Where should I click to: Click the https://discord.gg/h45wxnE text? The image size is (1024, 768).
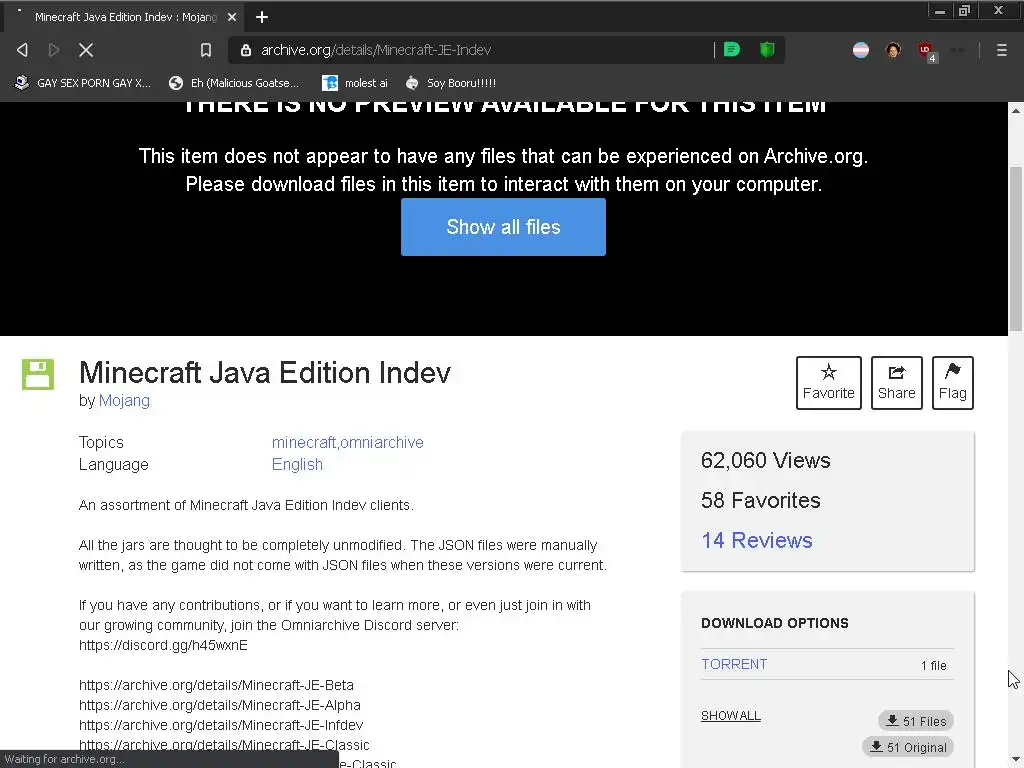click(163, 645)
